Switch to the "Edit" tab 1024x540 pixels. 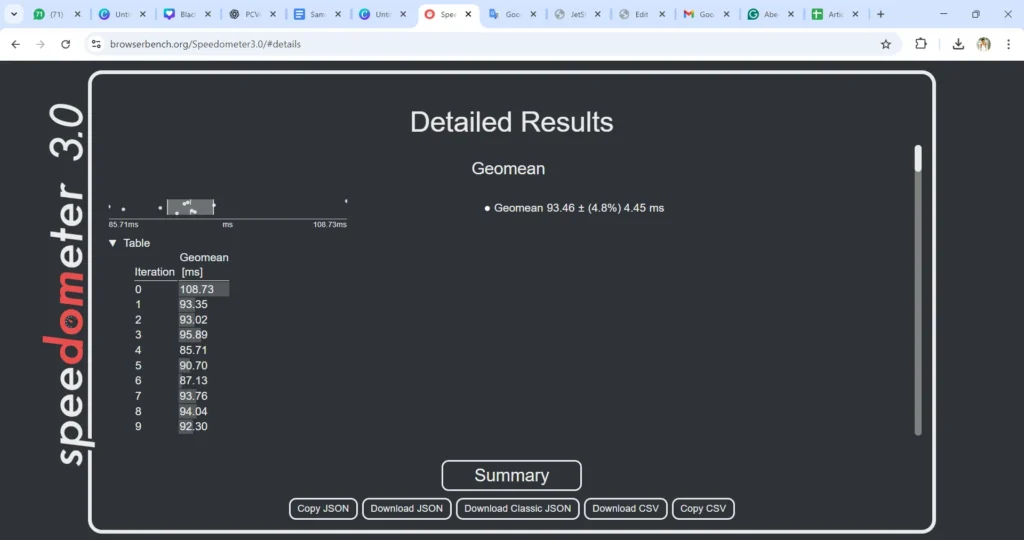pyautogui.click(x=642, y=14)
